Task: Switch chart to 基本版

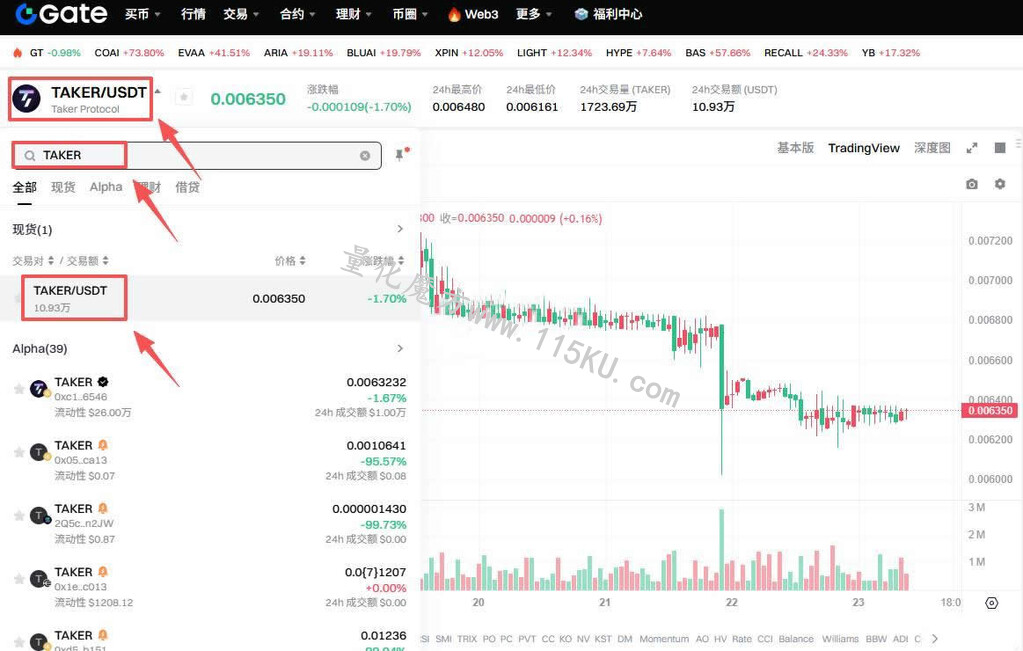Action: 795,148
